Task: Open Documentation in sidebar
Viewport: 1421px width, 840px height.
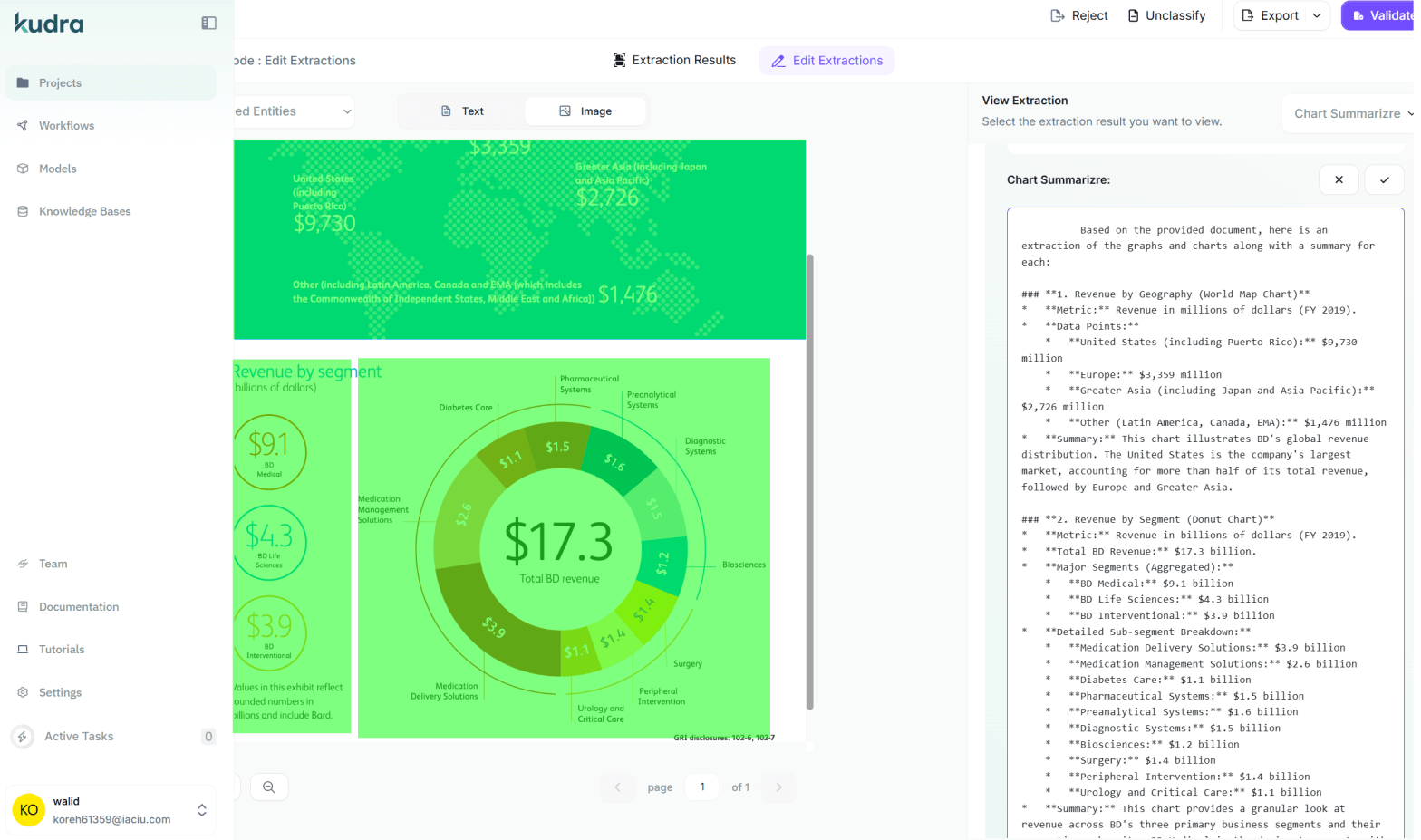Action: click(x=111, y=606)
